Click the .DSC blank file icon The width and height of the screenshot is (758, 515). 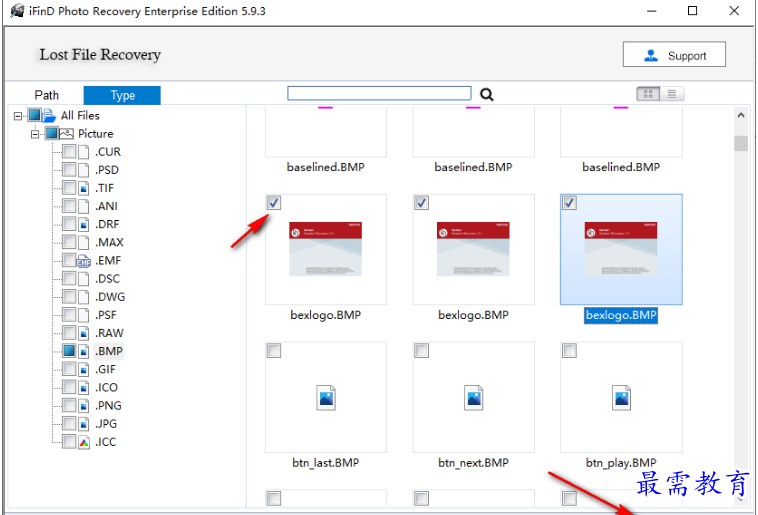(84, 279)
